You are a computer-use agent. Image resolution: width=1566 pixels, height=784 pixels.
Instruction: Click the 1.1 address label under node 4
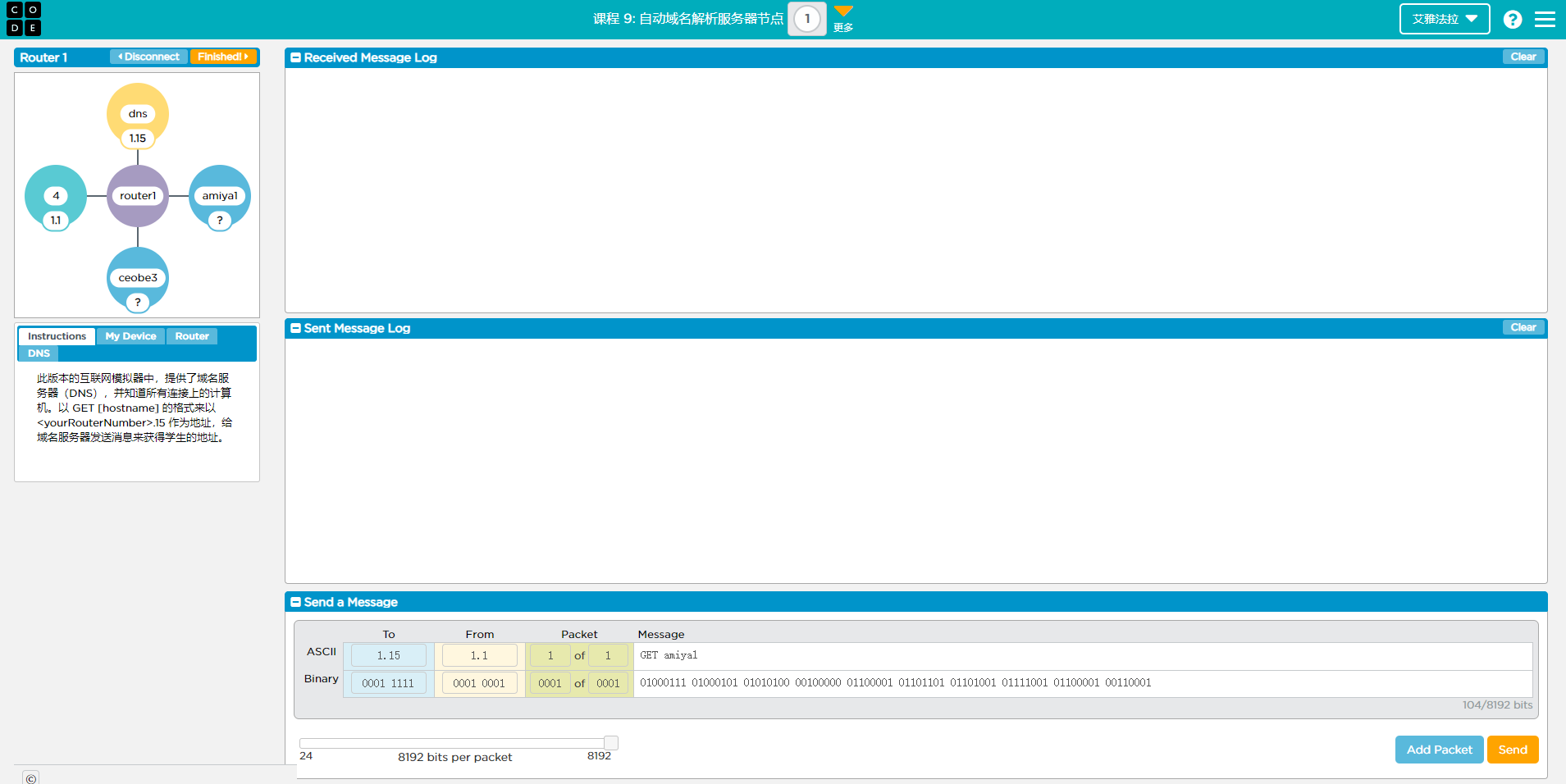pos(56,221)
